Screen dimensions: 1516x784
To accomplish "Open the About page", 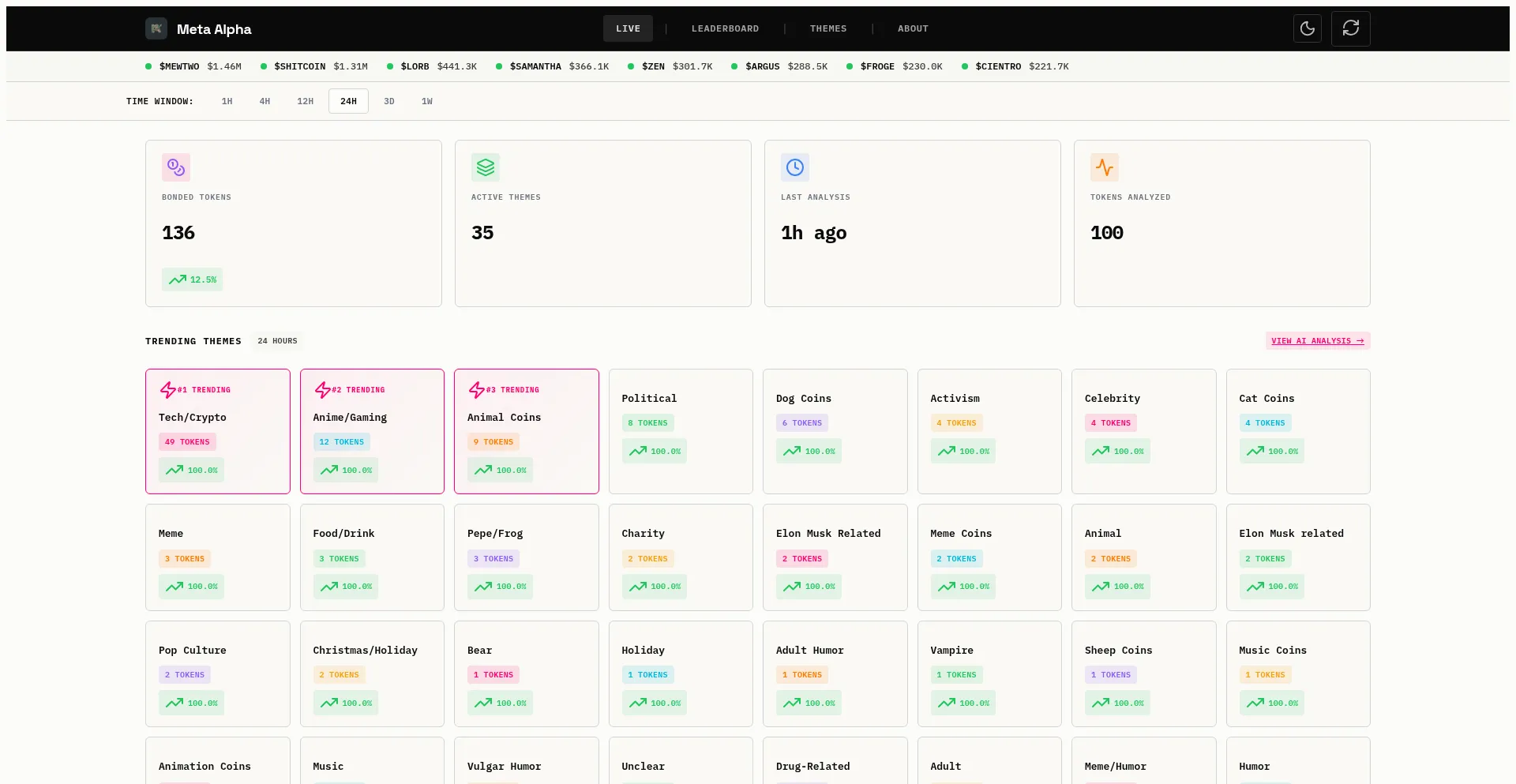I will [913, 28].
